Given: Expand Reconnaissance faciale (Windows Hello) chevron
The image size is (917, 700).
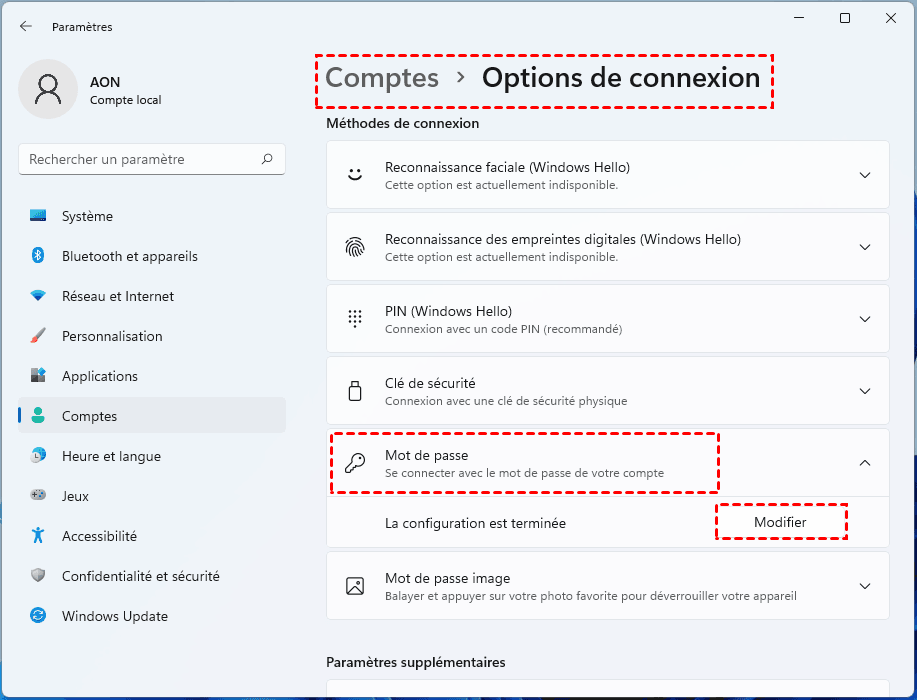Looking at the screenshot, I should (865, 175).
